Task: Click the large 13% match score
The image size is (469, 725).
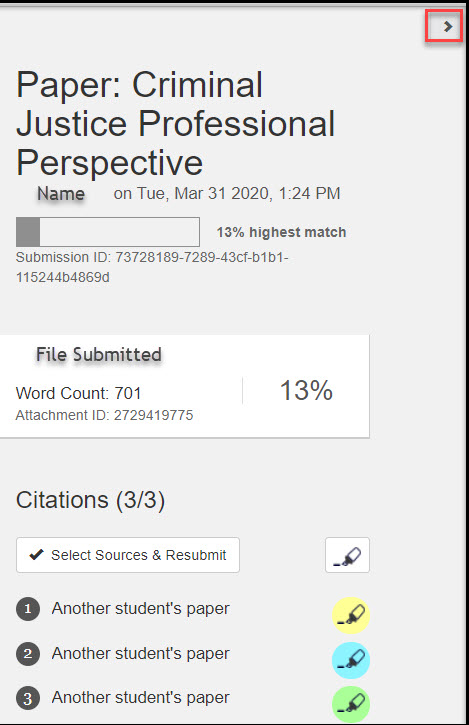Action: [306, 390]
